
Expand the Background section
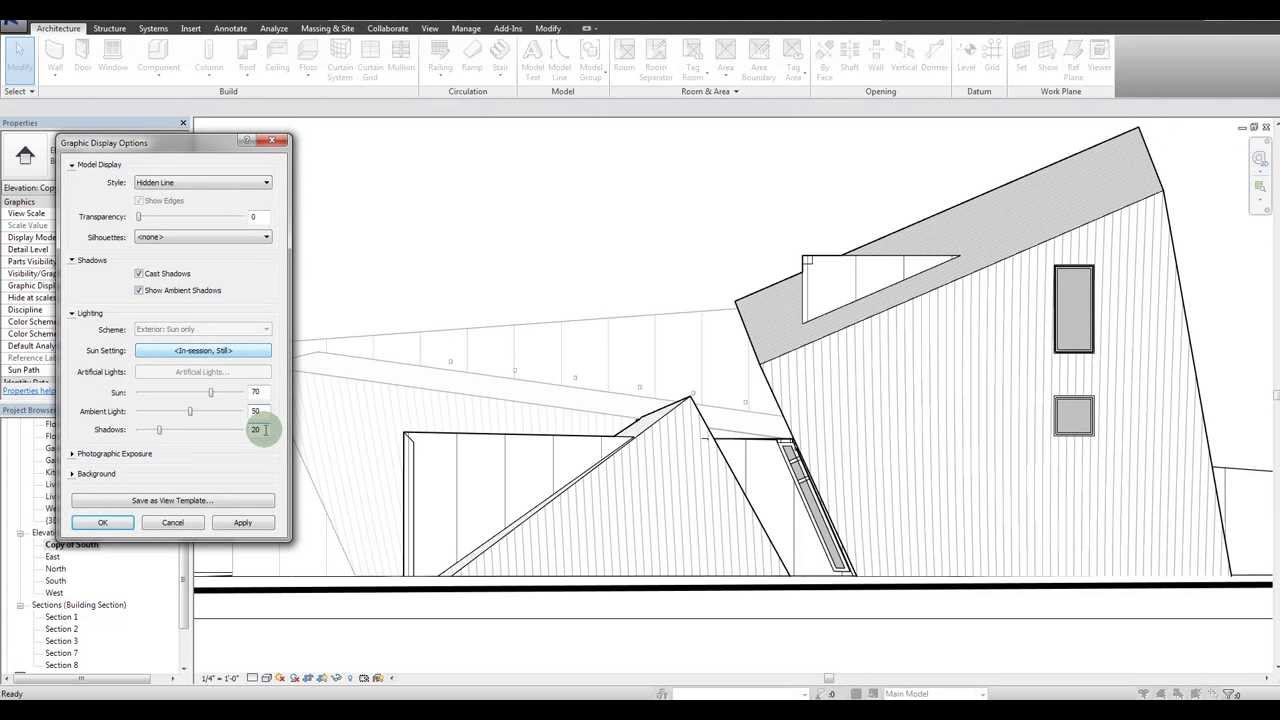click(x=72, y=474)
